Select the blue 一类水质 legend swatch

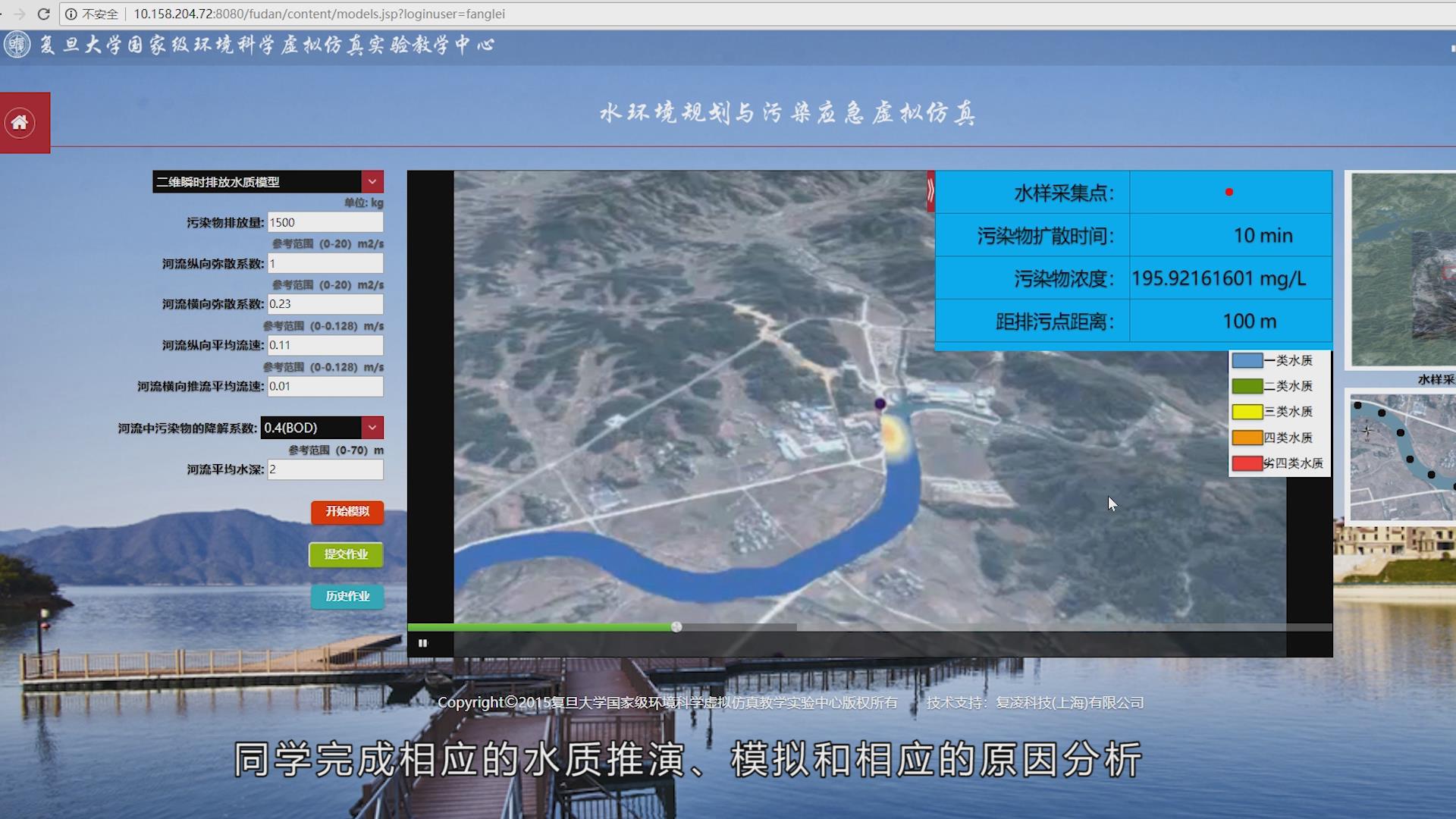click(x=1247, y=361)
